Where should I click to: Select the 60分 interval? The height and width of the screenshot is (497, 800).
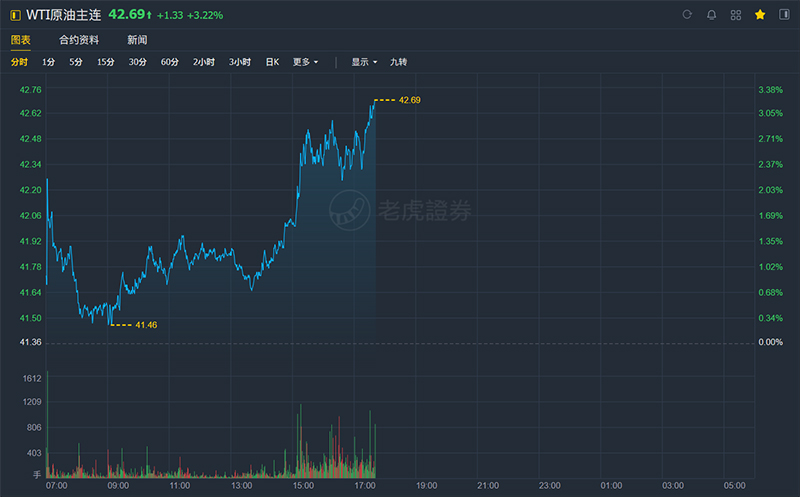tap(170, 62)
